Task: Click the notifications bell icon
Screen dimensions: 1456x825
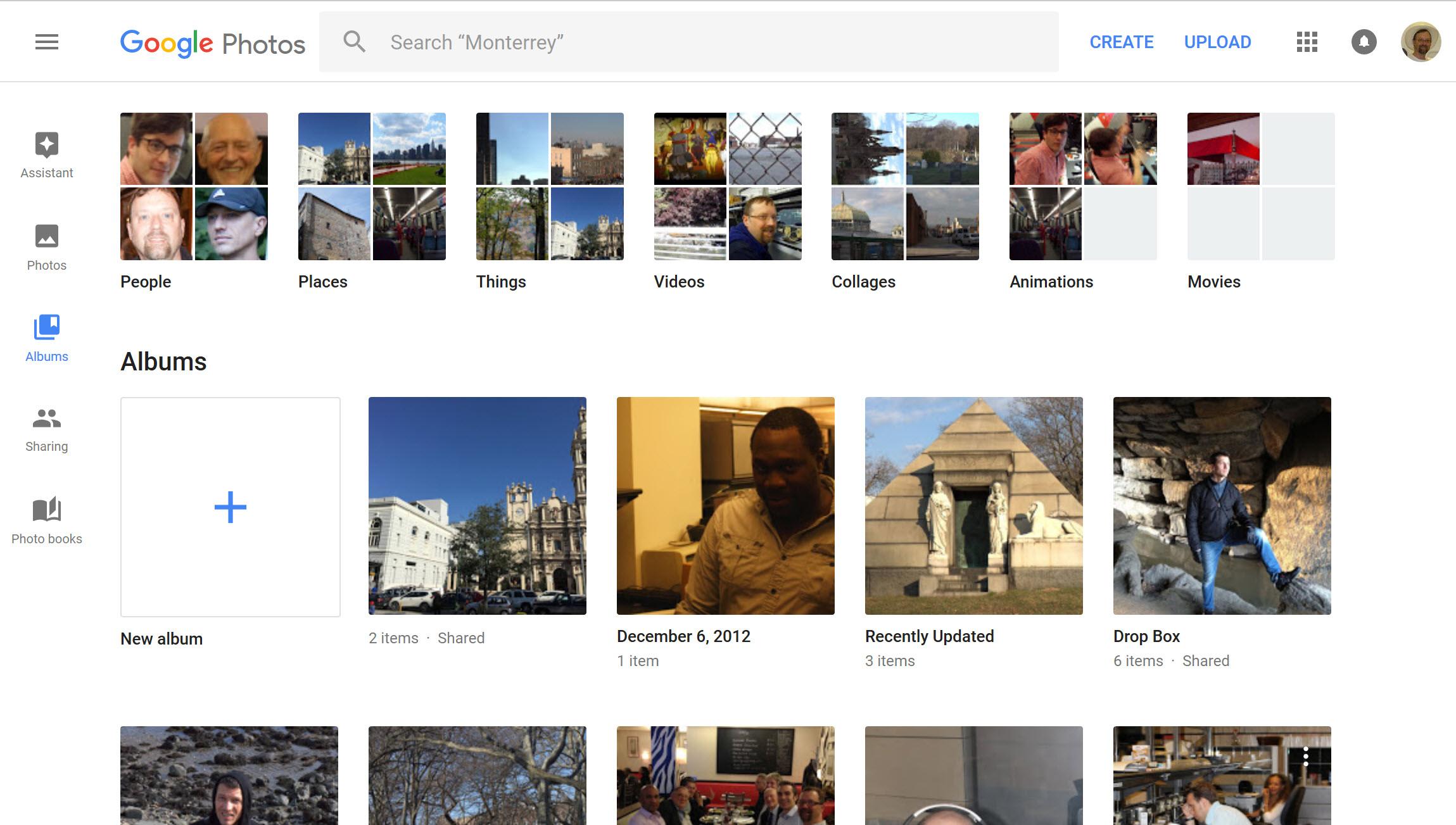Action: coord(1363,41)
